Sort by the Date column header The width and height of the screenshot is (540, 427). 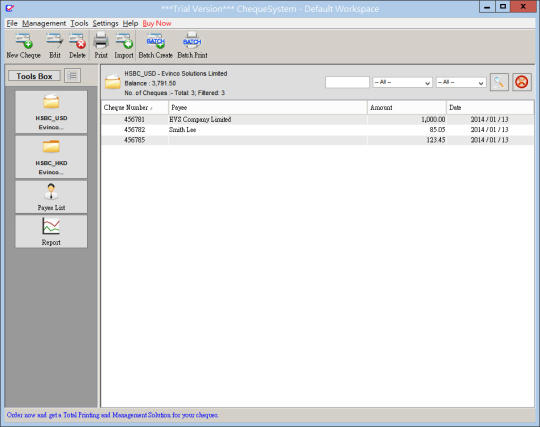click(x=490, y=107)
